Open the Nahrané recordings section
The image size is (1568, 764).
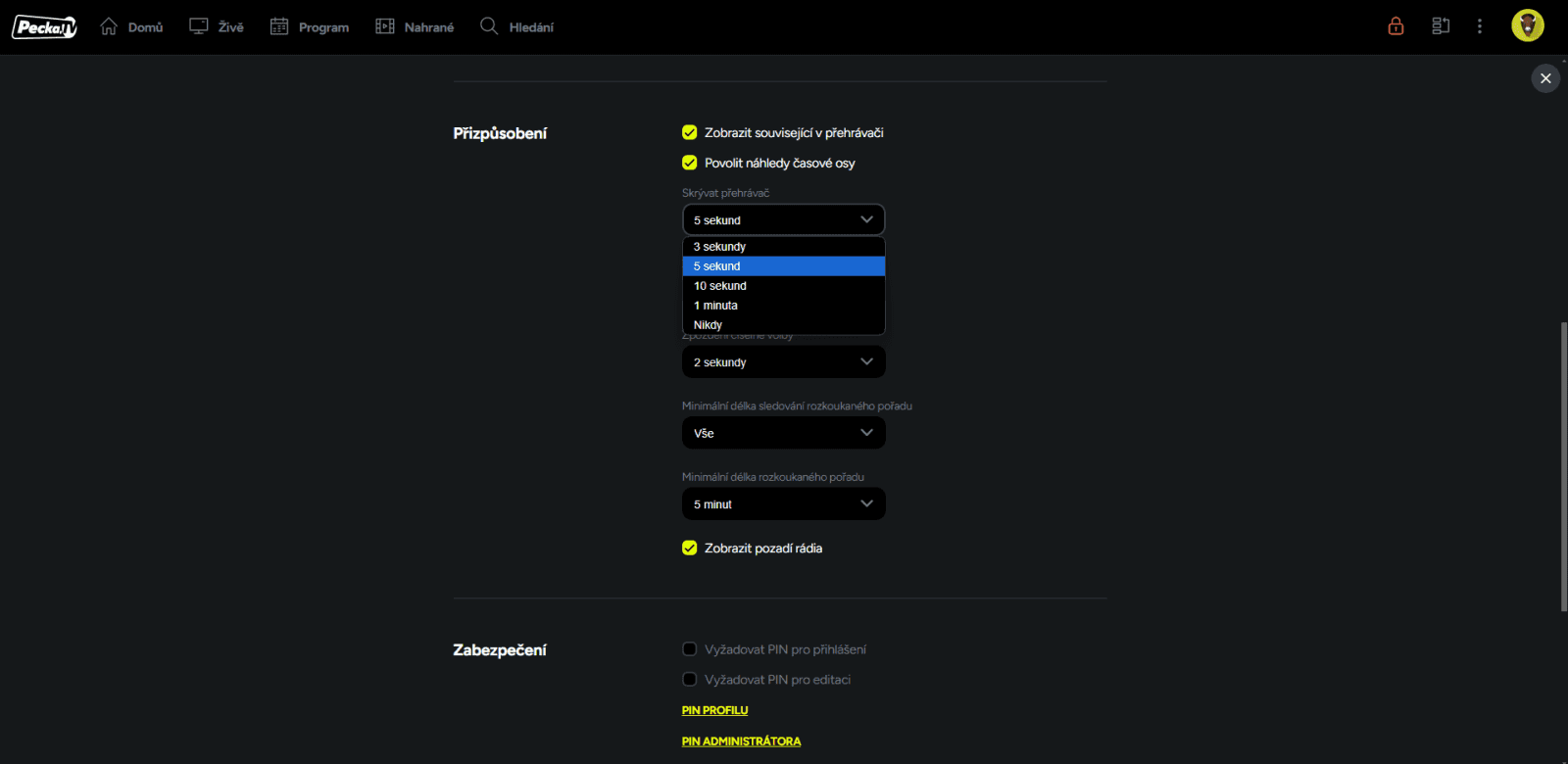pos(415,27)
